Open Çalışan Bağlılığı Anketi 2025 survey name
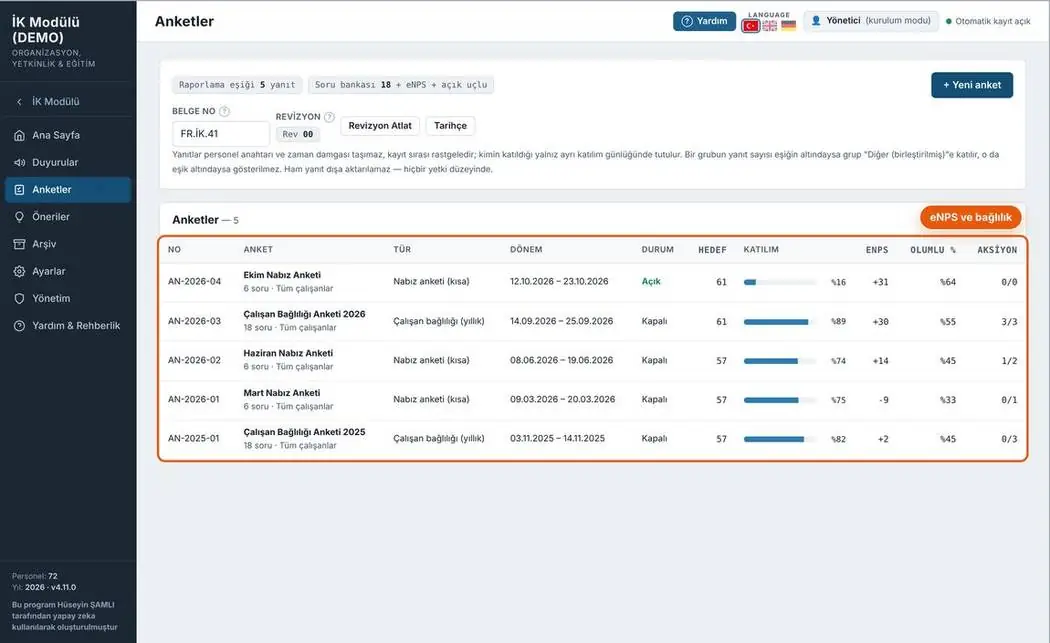Screen dimensions: 1050x643 [x=304, y=433]
